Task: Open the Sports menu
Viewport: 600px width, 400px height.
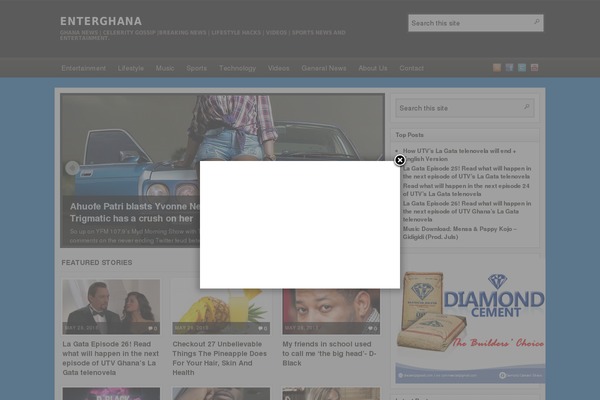Action: (x=197, y=68)
